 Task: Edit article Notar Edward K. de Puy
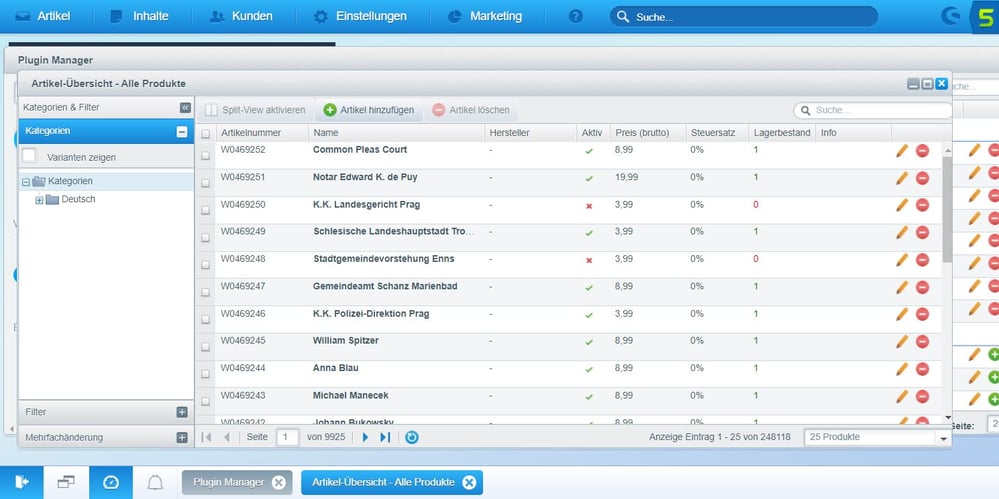(x=902, y=178)
